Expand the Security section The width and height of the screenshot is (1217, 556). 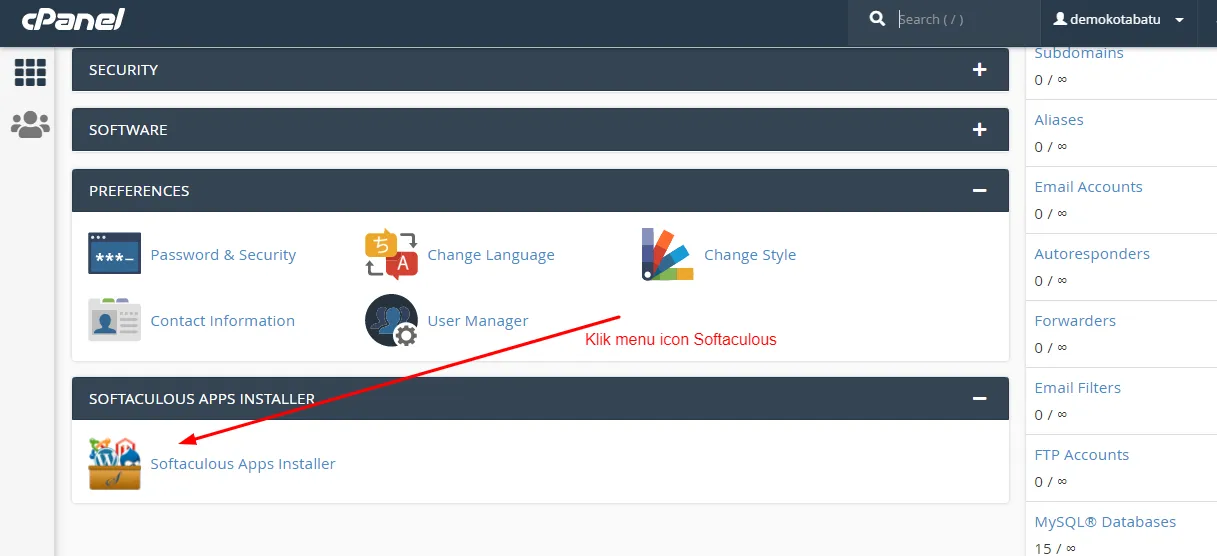979,70
